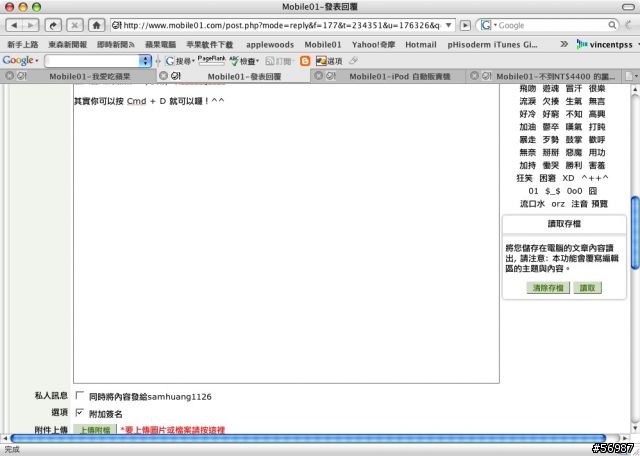Viewport: 640px width, 456px height.
Task: Run the ABC 檢查 spell check
Action: [244, 61]
